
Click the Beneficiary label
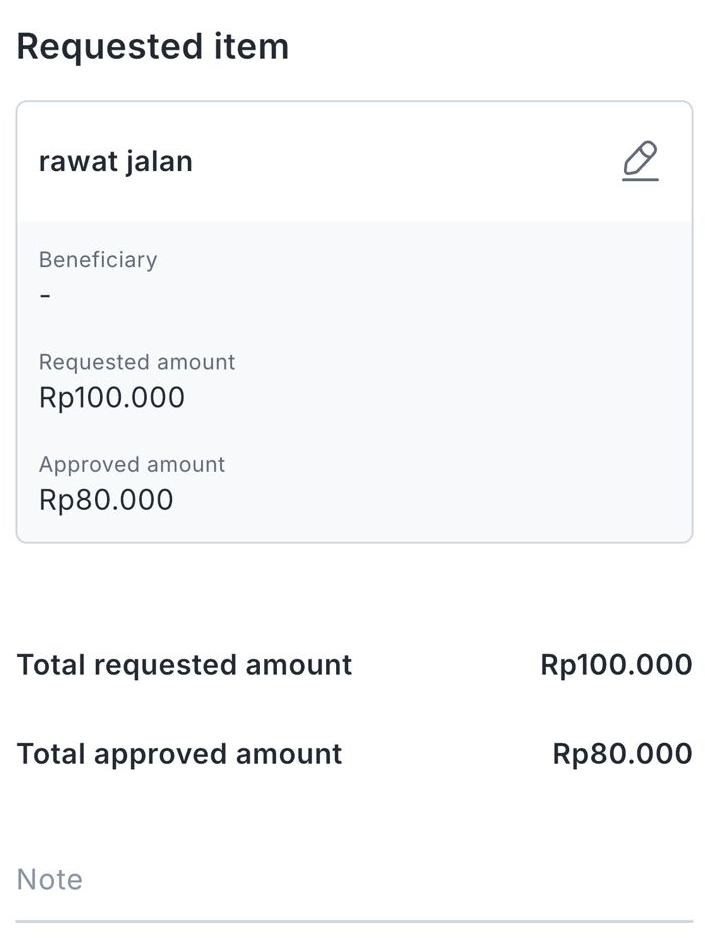pos(98,260)
